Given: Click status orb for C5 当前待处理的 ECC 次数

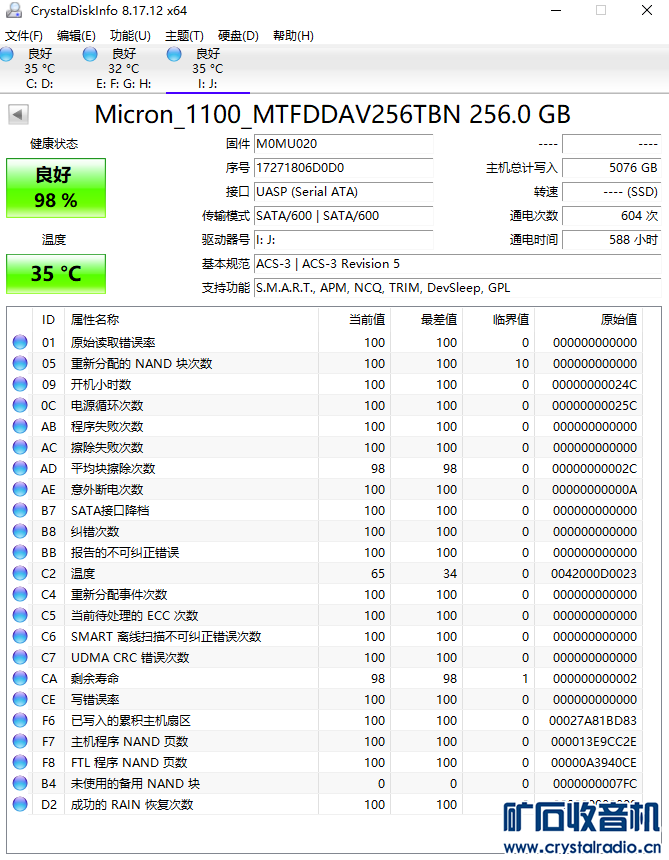Looking at the screenshot, I should pos(20,615).
